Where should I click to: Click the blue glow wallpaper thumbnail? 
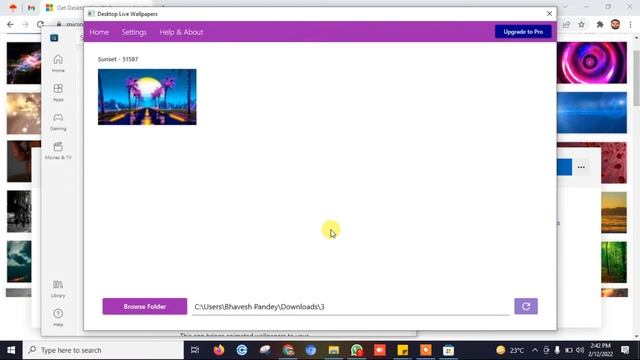point(591,113)
